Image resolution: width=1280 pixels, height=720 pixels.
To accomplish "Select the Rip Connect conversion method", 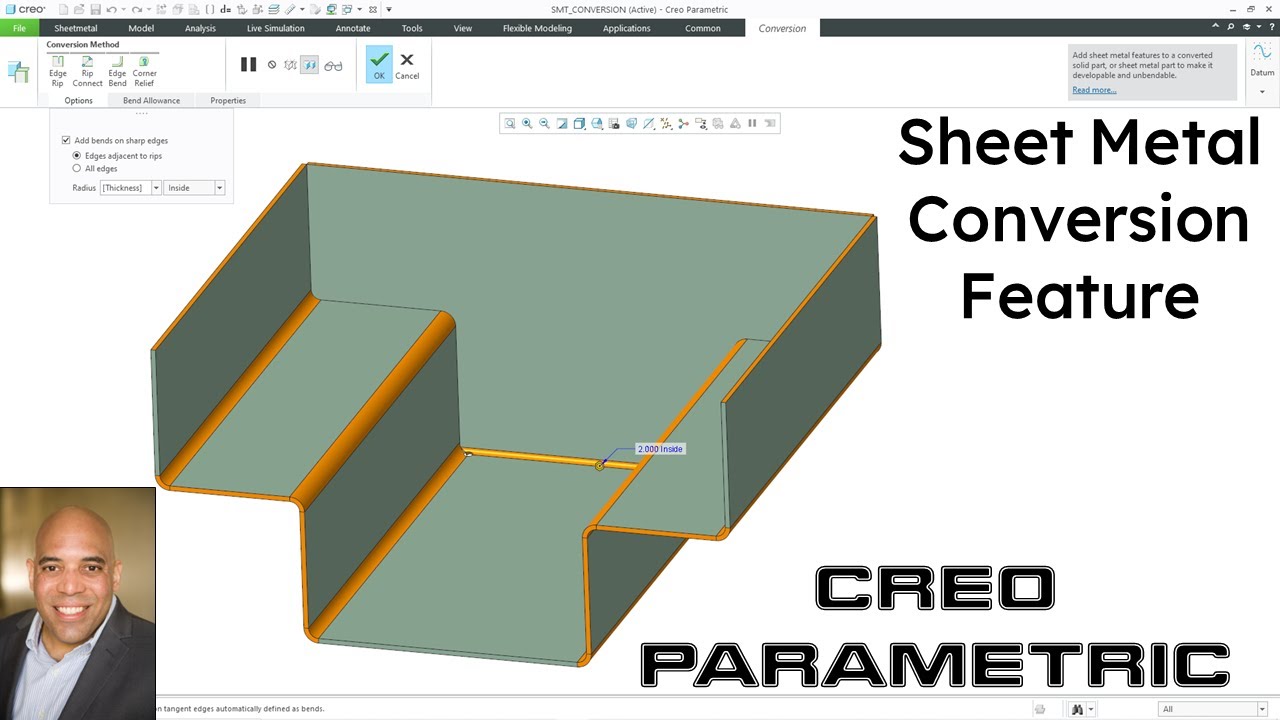I will (87, 71).
